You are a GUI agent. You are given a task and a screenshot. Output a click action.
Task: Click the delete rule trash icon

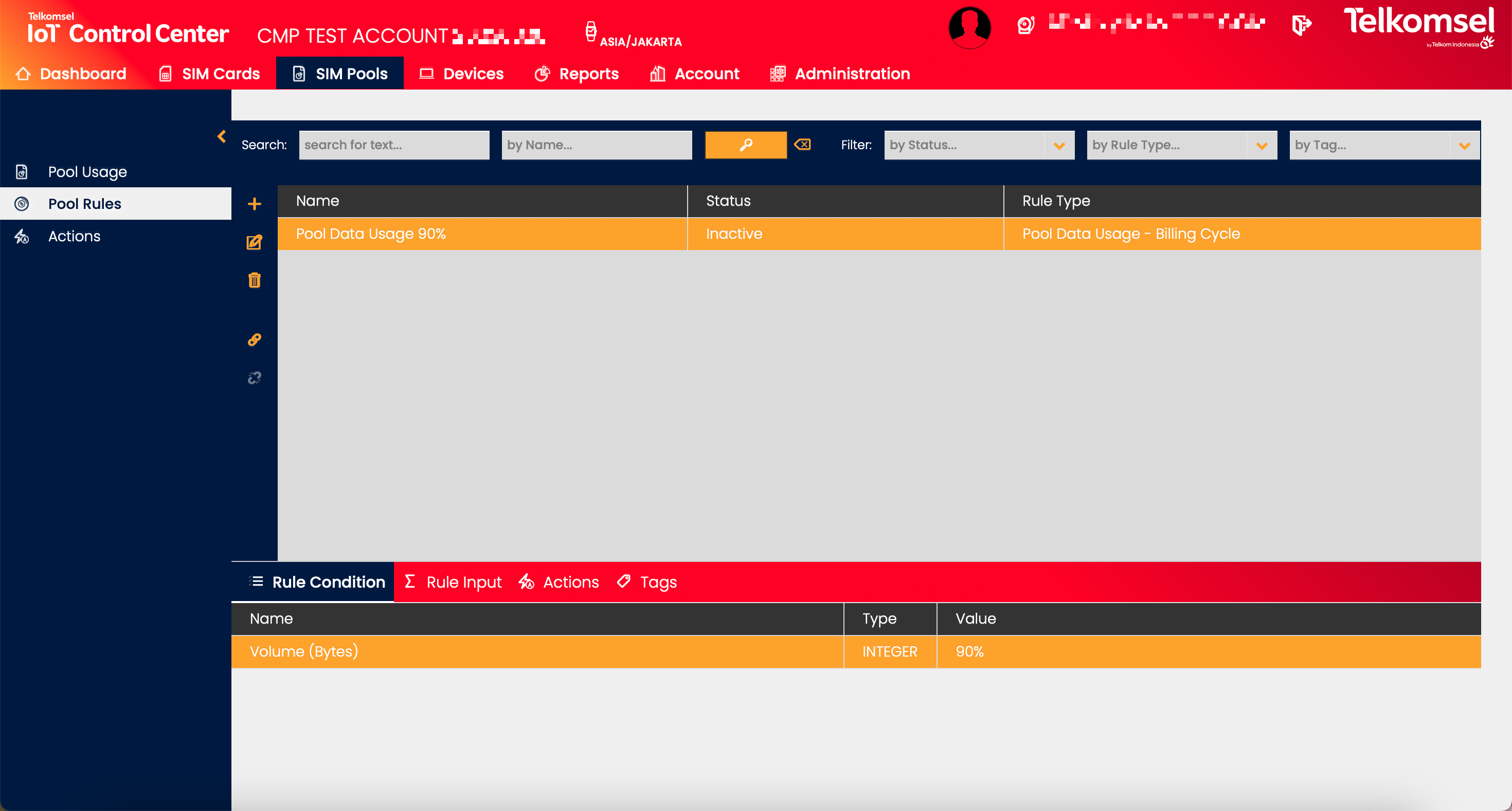pos(254,280)
